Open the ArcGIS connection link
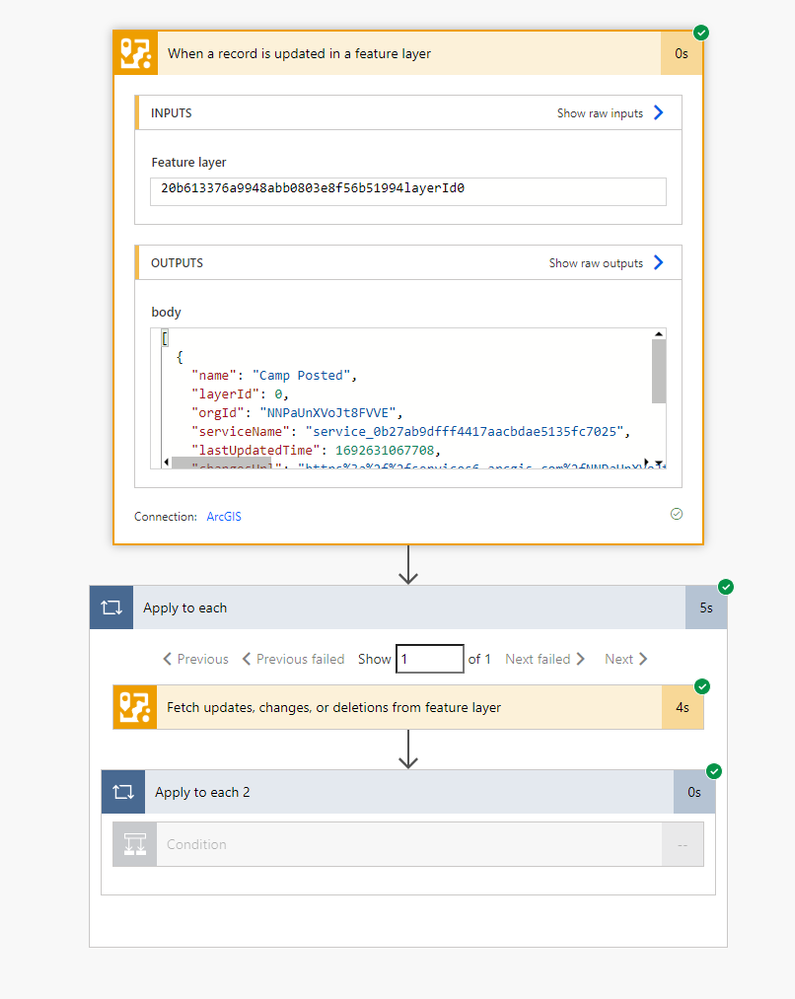Image resolution: width=795 pixels, height=999 pixels. pyautogui.click(x=224, y=517)
